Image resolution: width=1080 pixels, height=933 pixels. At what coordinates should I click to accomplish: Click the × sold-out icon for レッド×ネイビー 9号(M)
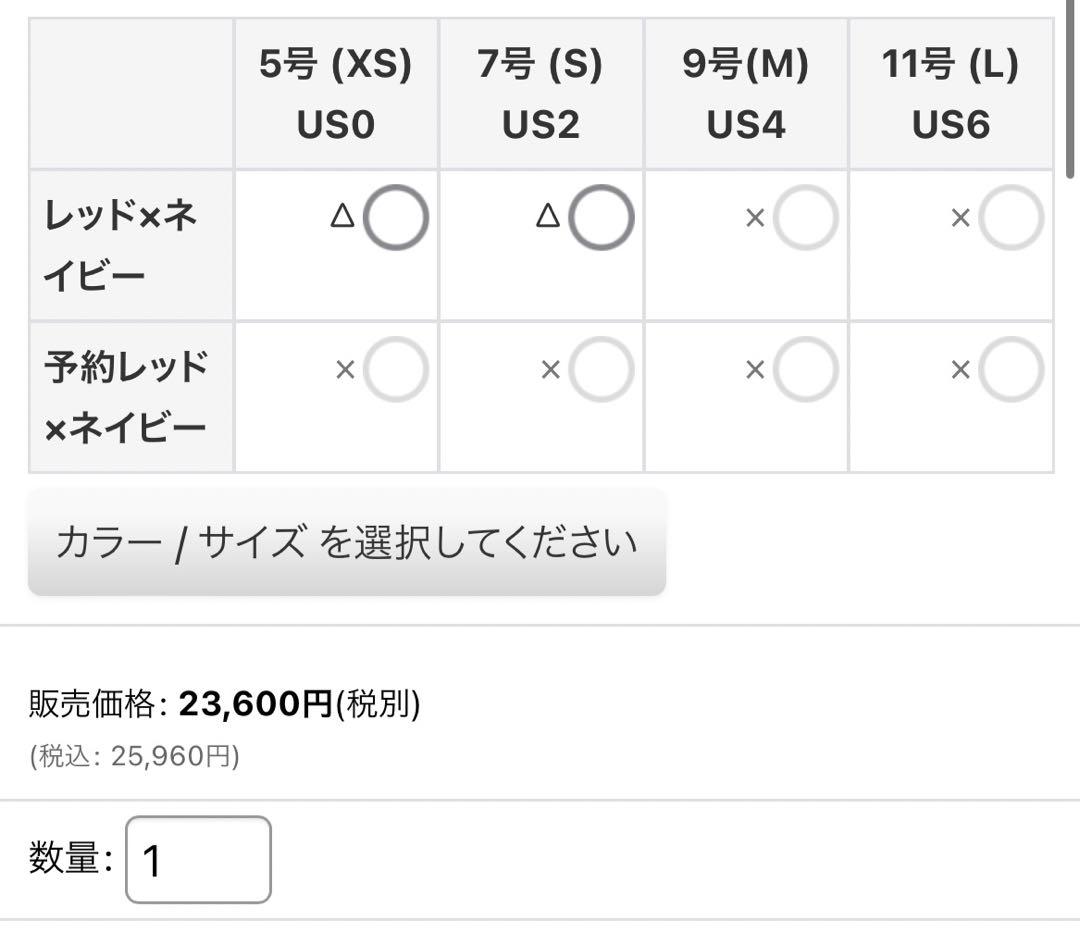pyautogui.click(x=755, y=217)
